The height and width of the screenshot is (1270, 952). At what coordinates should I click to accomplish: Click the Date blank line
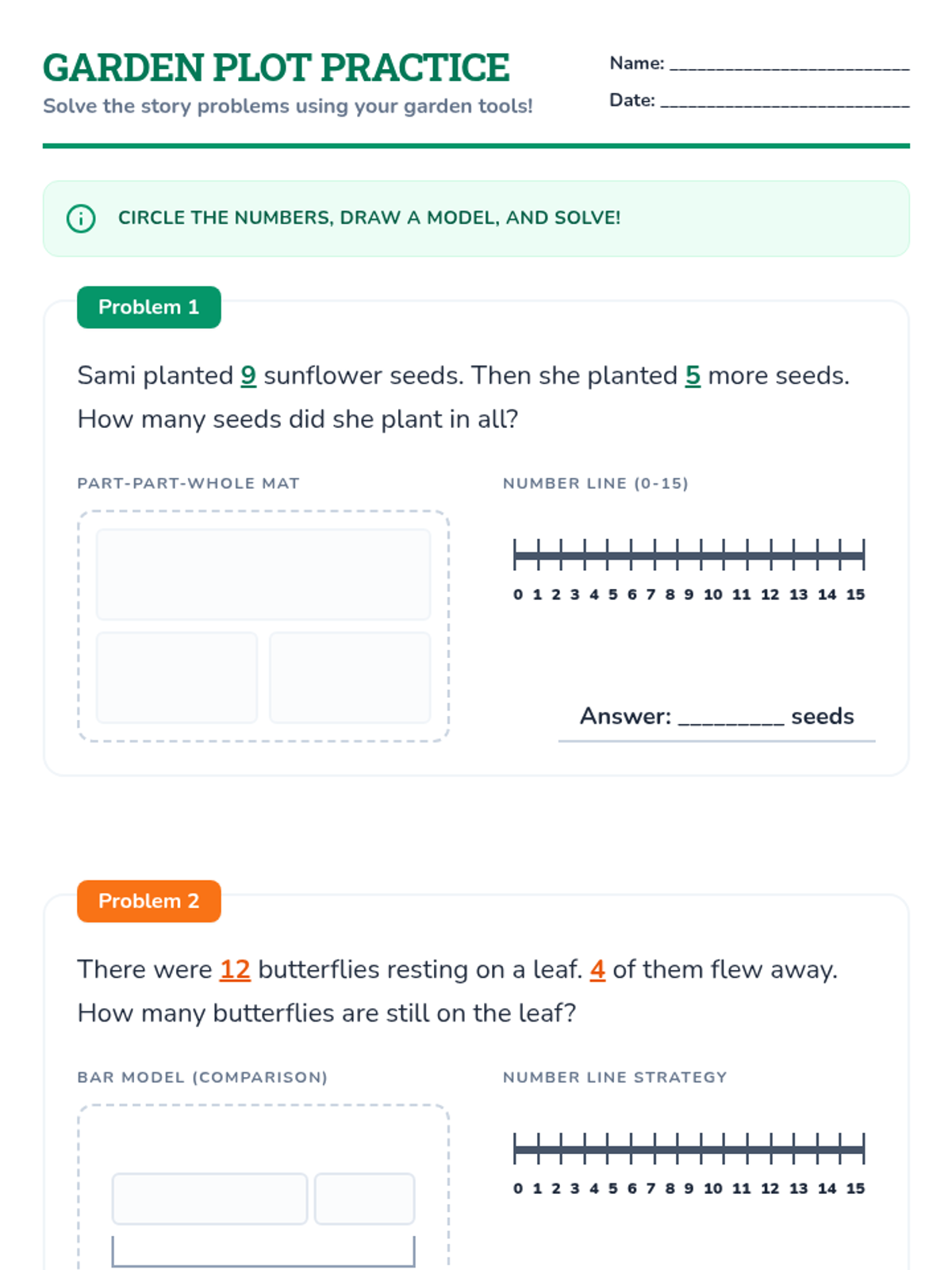point(784,102)
